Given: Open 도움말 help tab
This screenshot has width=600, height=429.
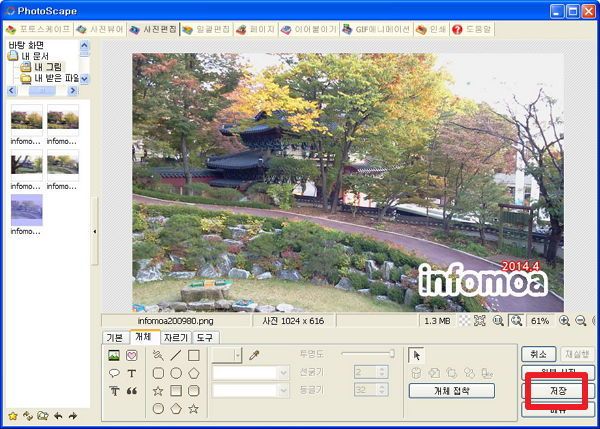Looking at the screenshot, I should pos(472,29).
